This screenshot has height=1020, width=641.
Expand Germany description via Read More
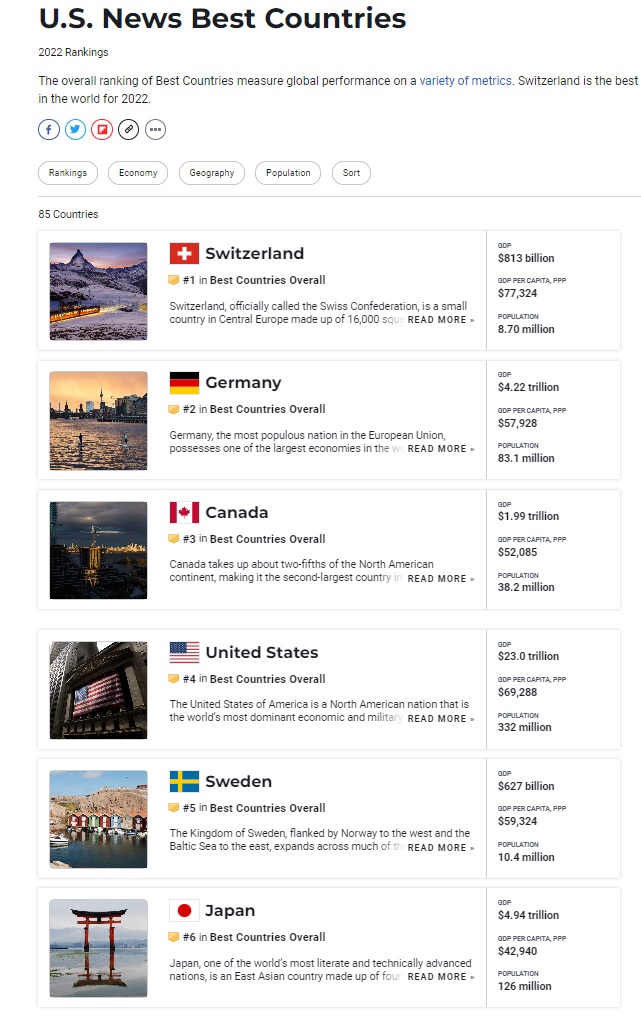point(440,449)
